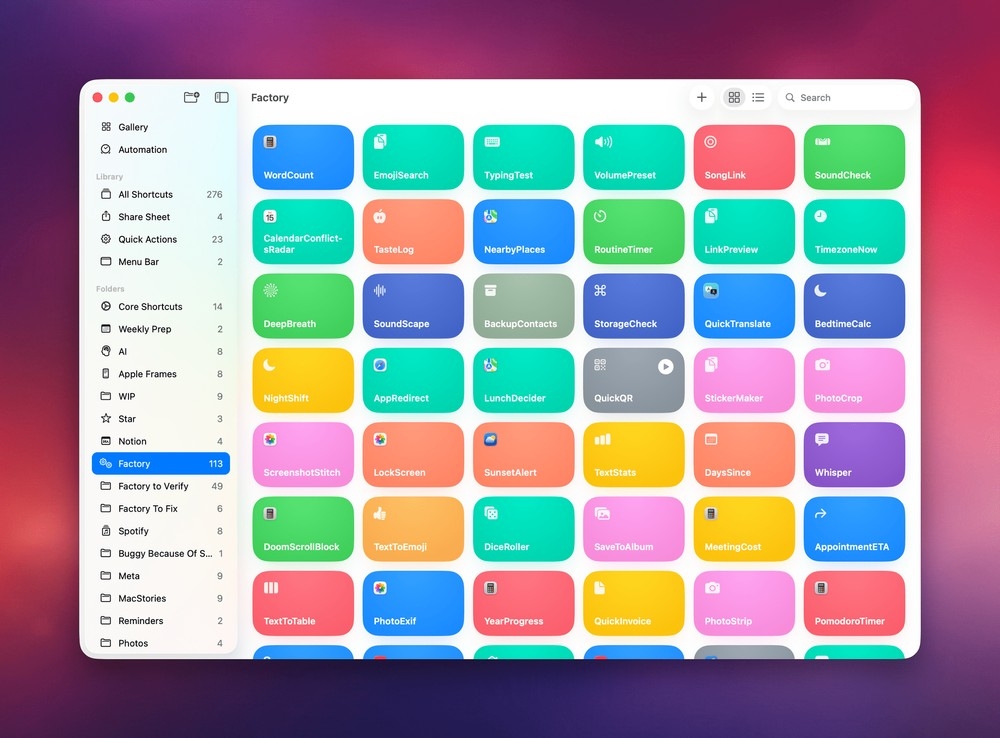Select the Factory folder
The height and width of the screenshot is (738, 1000).
tap(161, 464)
